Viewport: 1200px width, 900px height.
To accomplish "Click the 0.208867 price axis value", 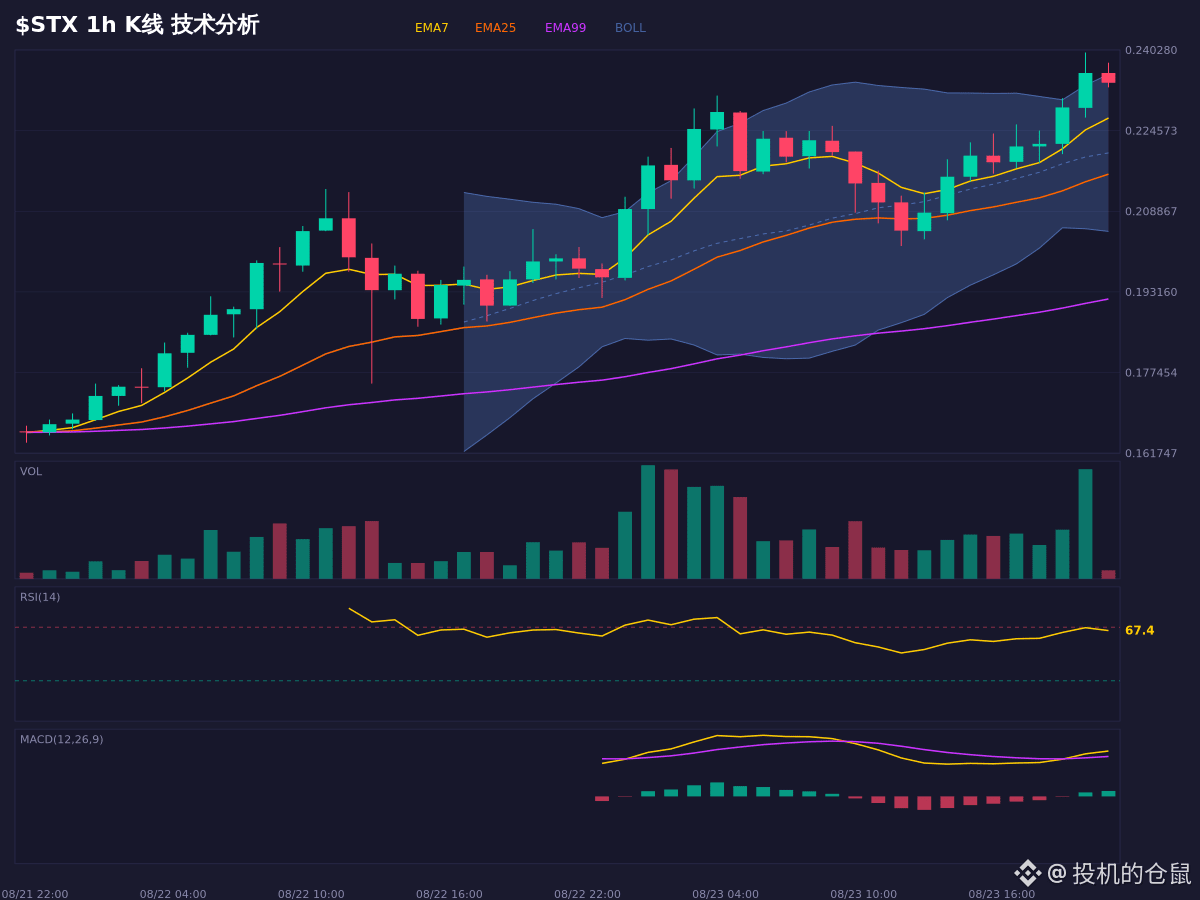I will [1151, 211].
